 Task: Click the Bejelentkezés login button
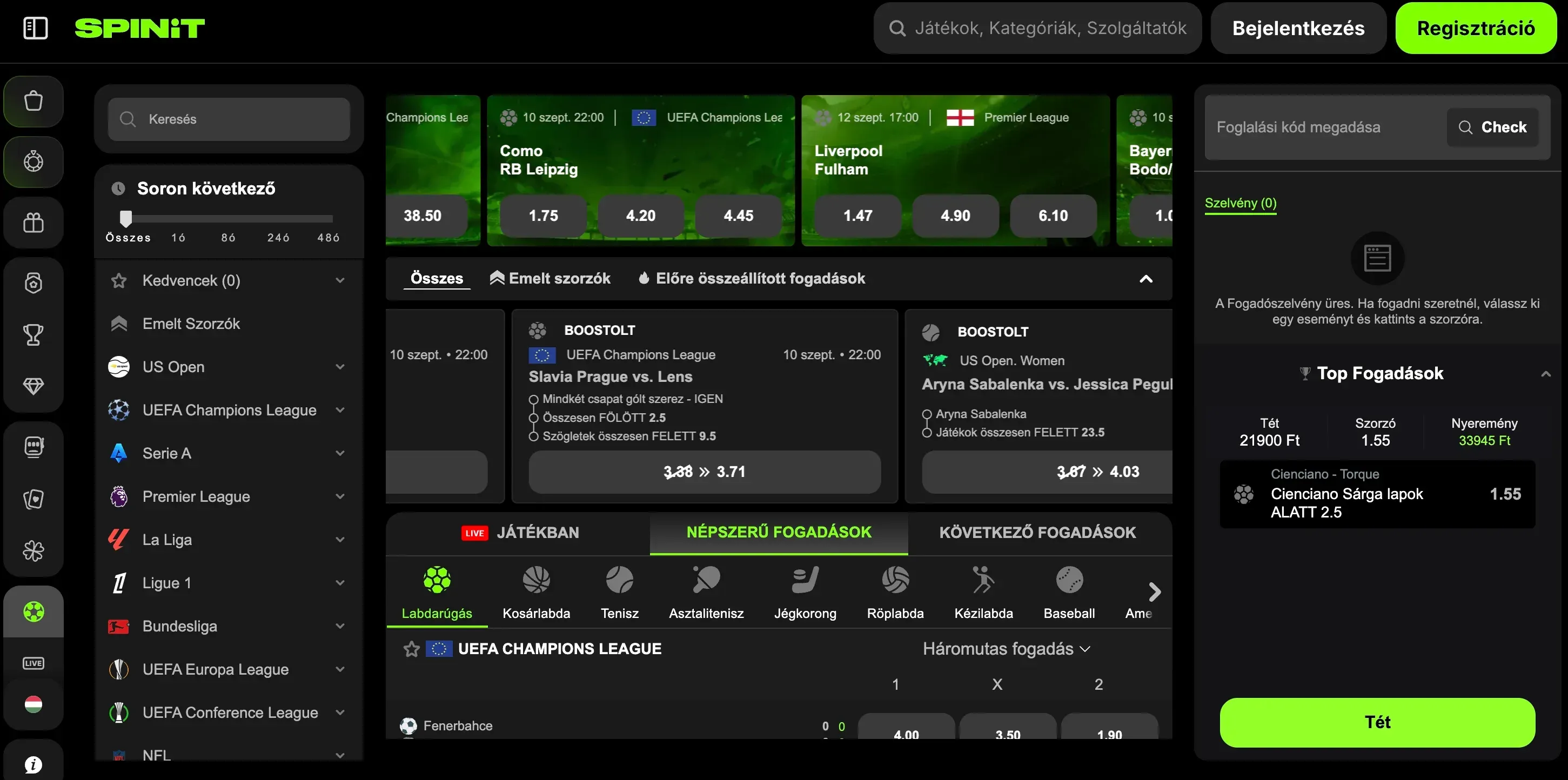(x=1298, y=28)
